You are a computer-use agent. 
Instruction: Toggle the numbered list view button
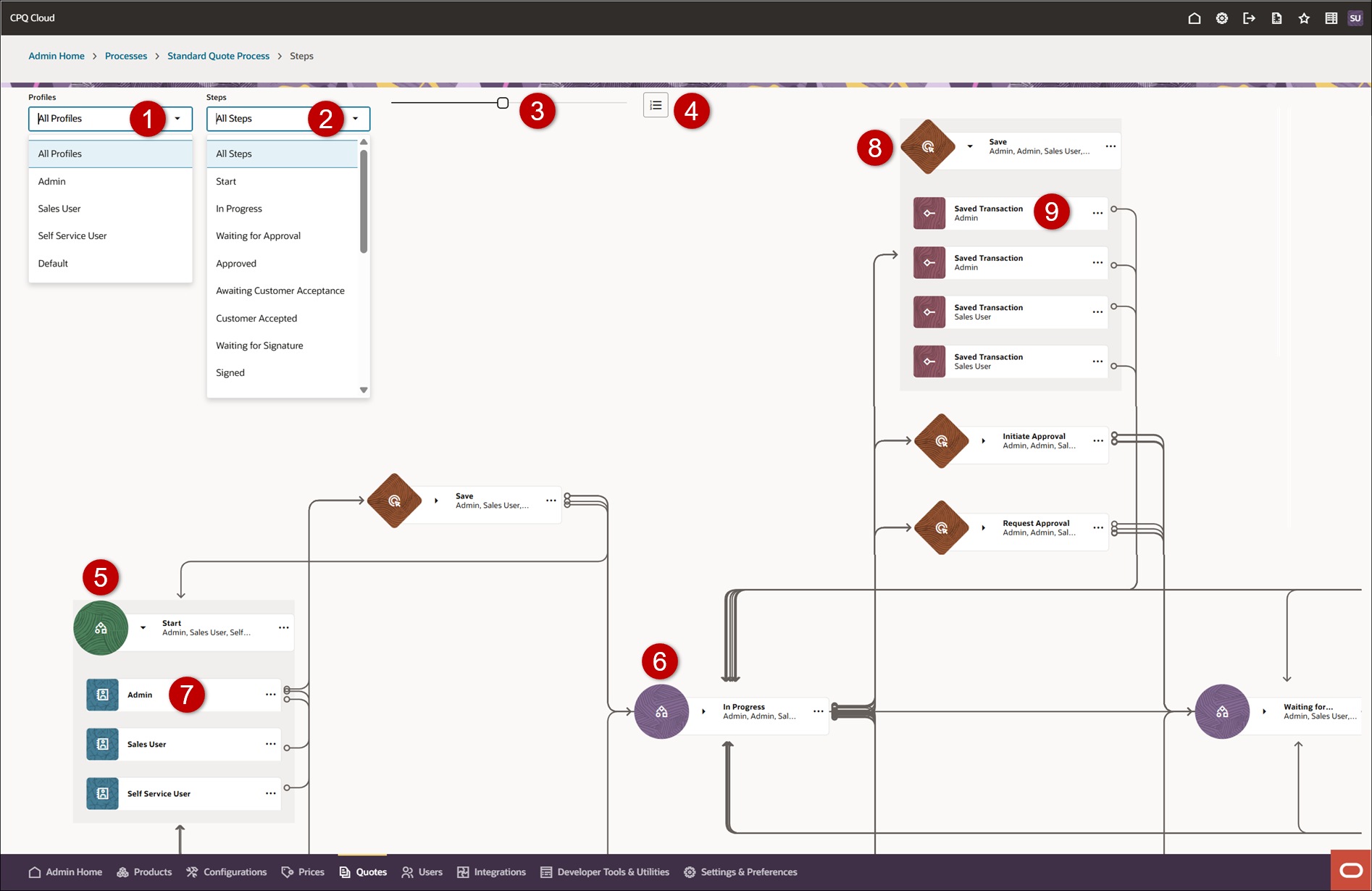click(656, 104)
